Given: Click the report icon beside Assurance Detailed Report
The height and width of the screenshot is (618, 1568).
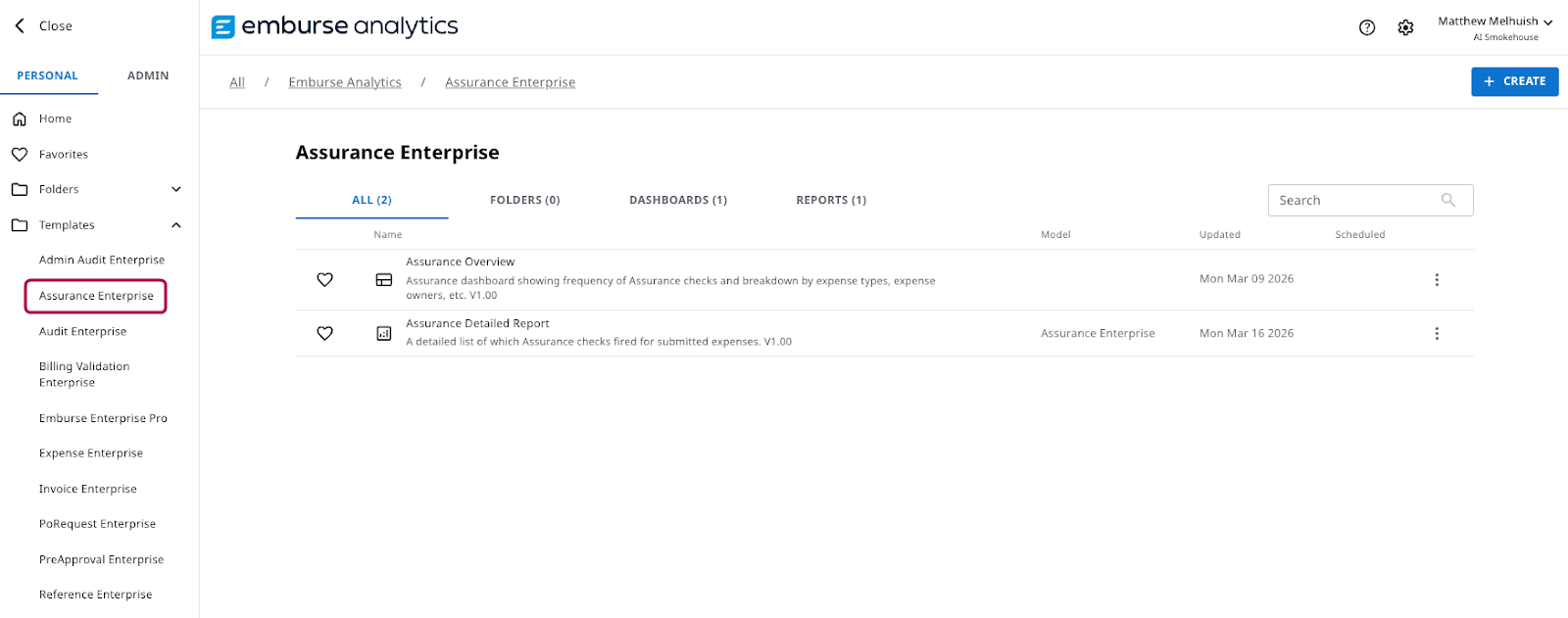Looking at the screenshot, I should [x=384, y=334].
